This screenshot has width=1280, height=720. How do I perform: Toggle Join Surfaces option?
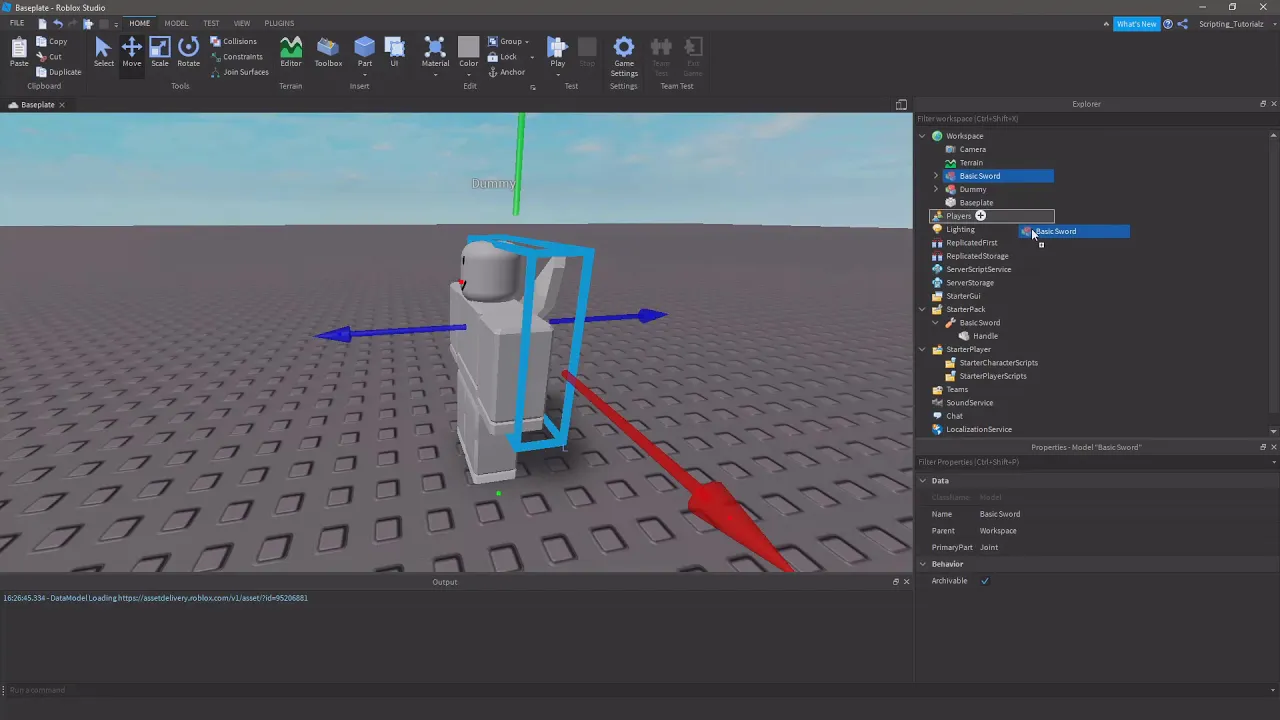click(x=239, y=72)
